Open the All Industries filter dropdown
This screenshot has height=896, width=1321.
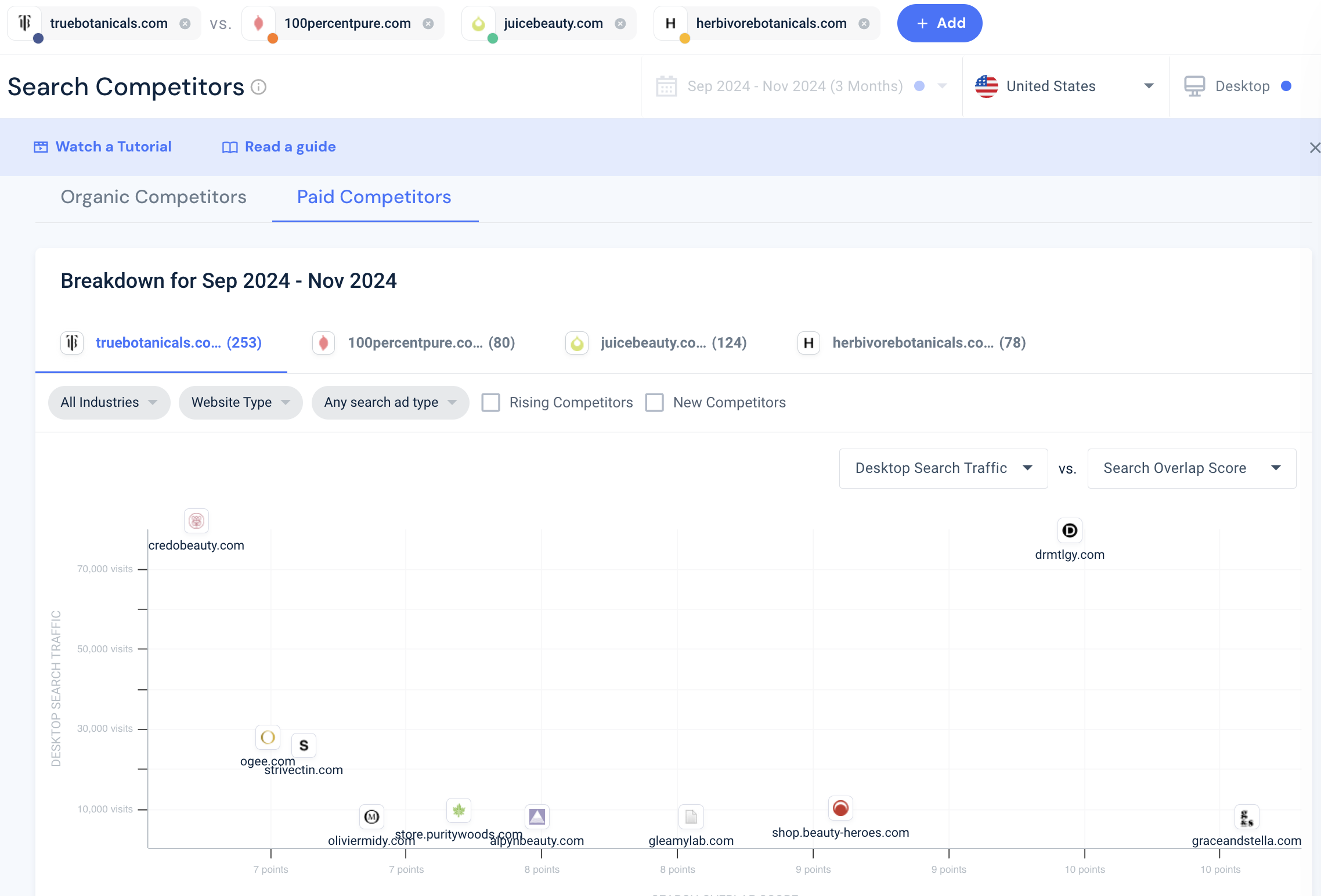(109, 403)
